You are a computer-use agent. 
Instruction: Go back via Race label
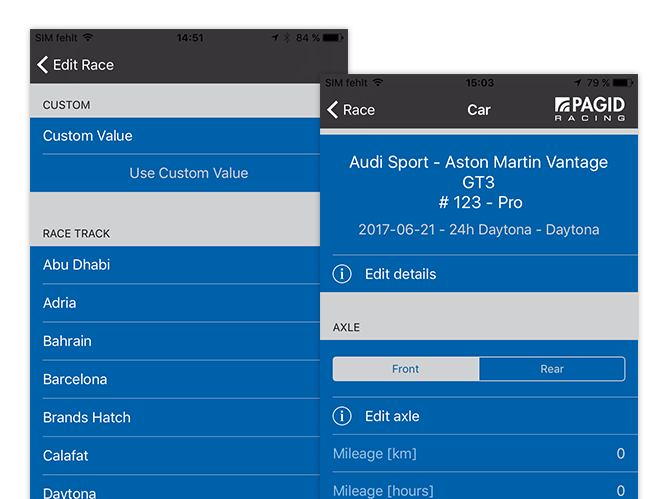(x=359, y=110)
